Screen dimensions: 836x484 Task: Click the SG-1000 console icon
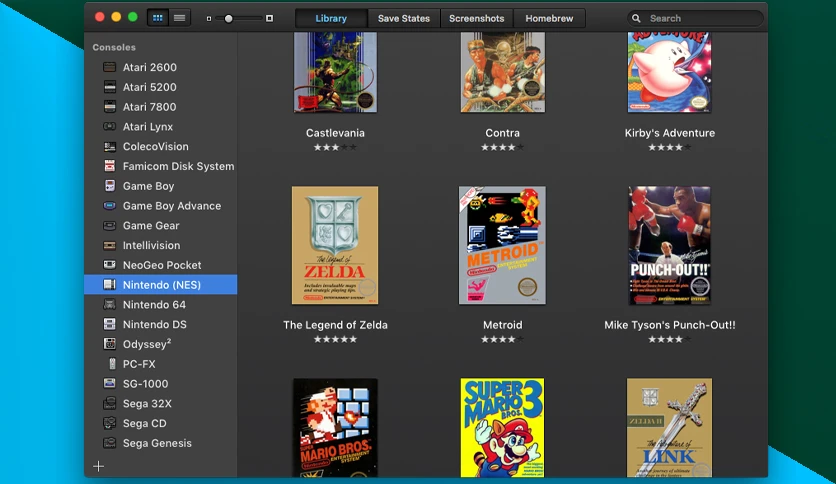pos(109,383)
